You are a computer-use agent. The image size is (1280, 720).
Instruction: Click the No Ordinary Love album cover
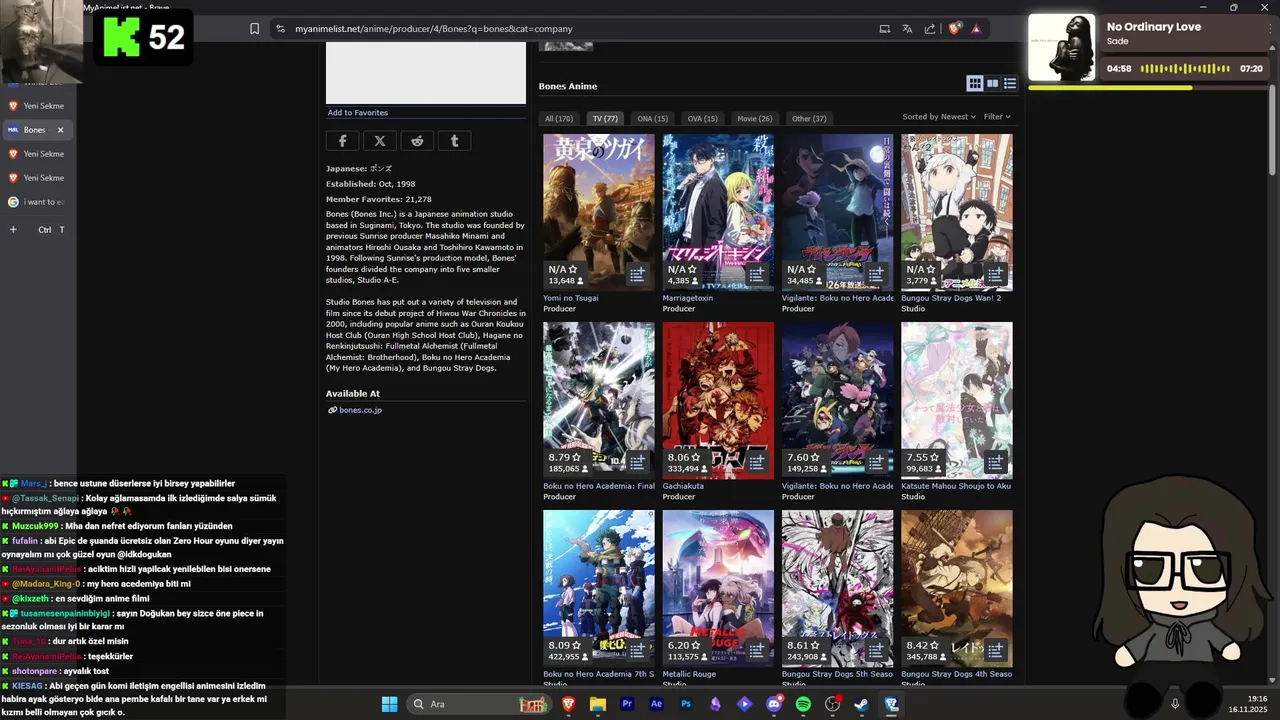pyautogui.click(x=1062, y=47)
